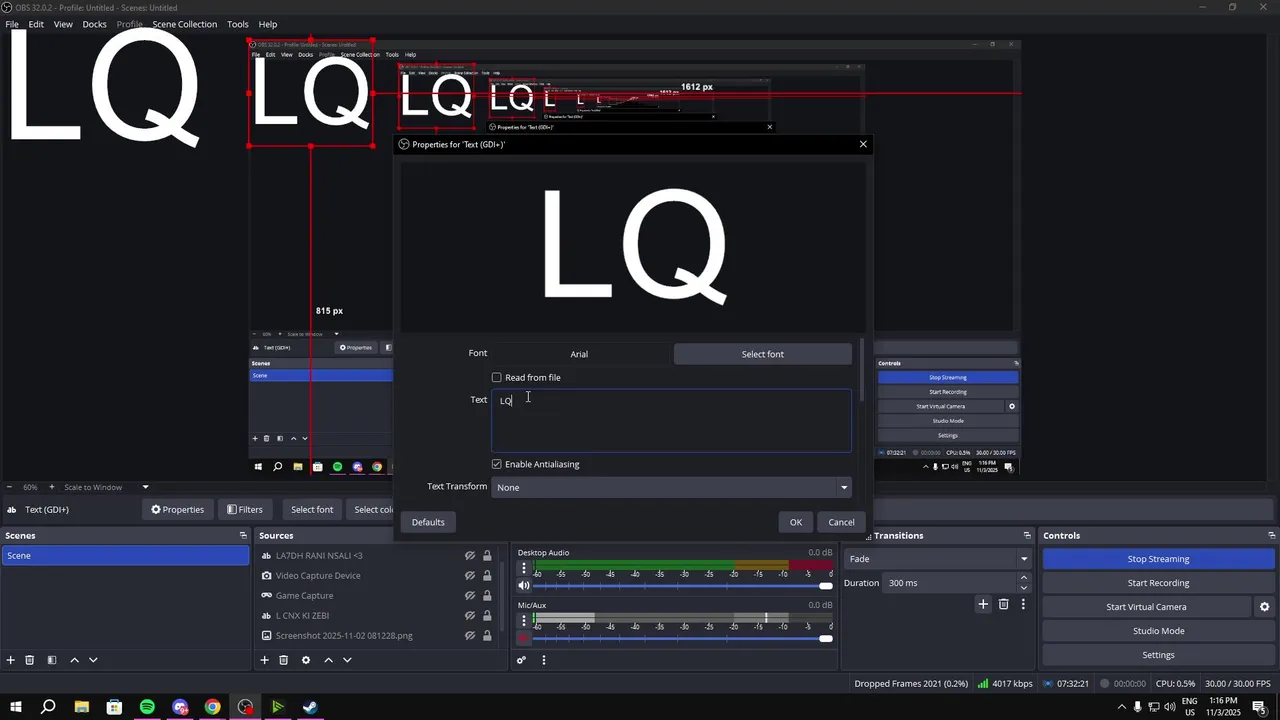Add a transition with plus icon
This screenshot has width=1280, height=720.
pos(983,604)
